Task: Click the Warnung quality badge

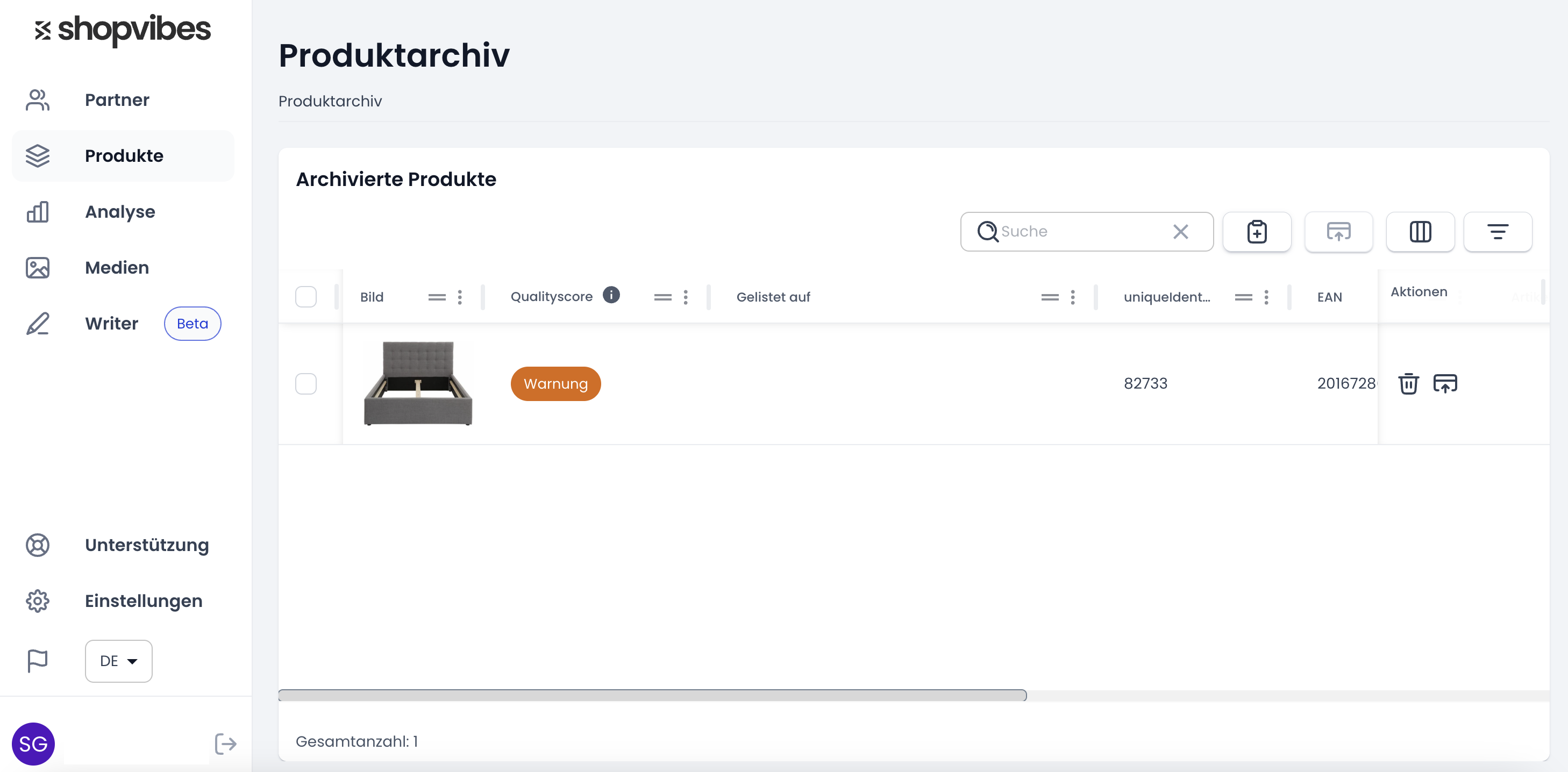Action: (x=556, y=384)
